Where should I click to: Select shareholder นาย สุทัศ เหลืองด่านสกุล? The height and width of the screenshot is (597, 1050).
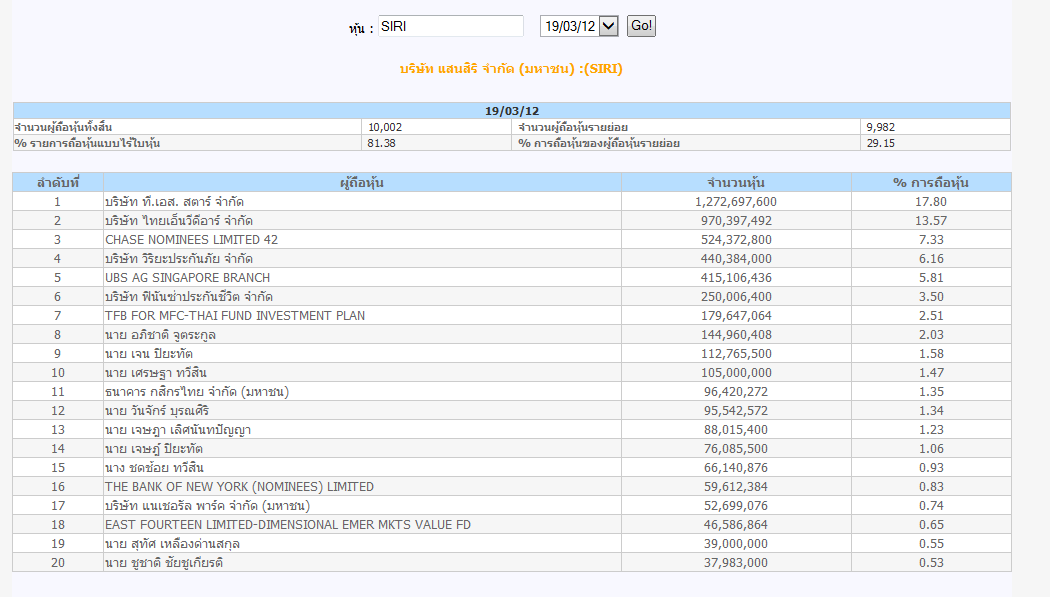coord(172,544)
